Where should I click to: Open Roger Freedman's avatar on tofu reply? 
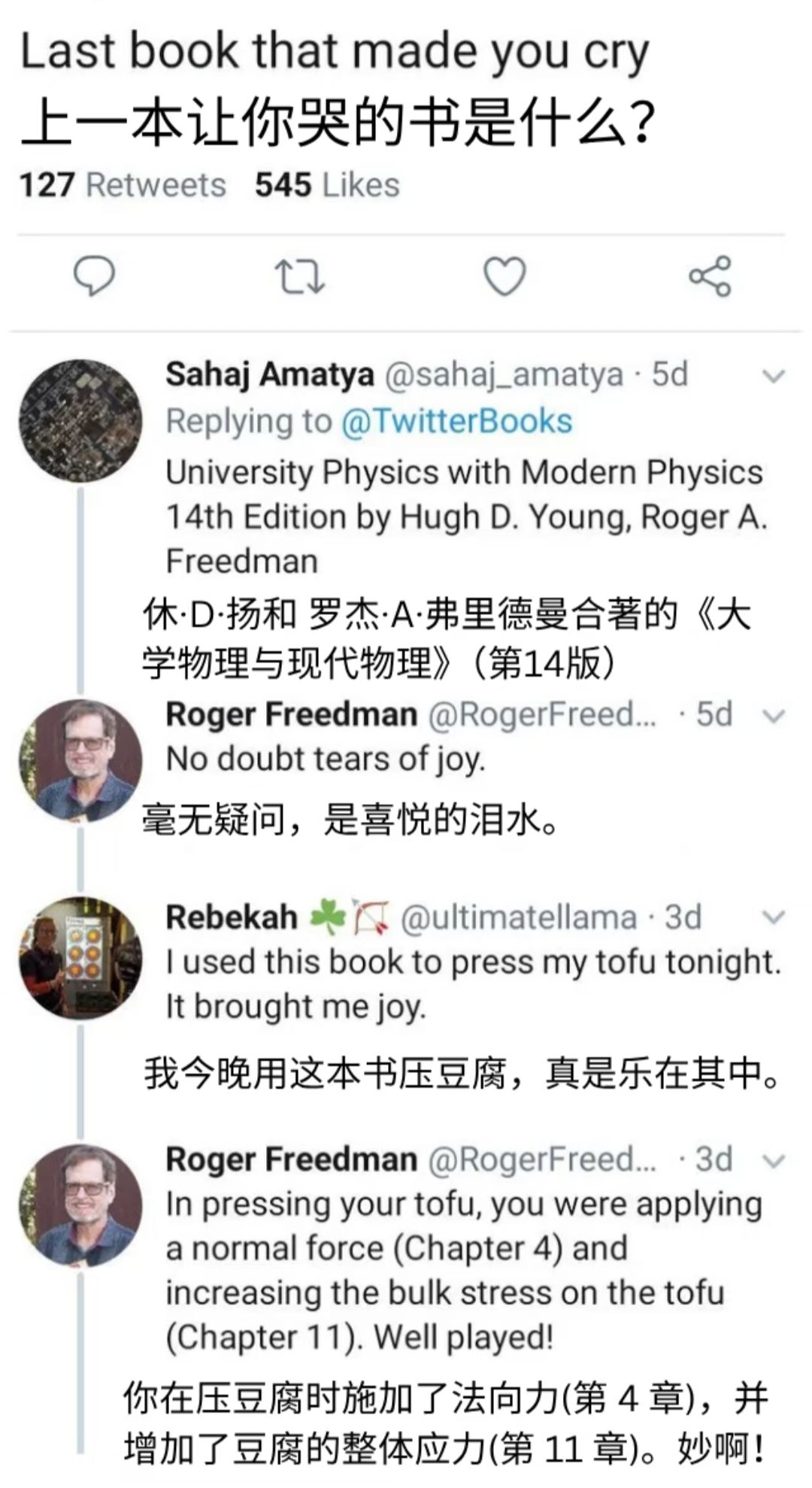(80, 1205)
